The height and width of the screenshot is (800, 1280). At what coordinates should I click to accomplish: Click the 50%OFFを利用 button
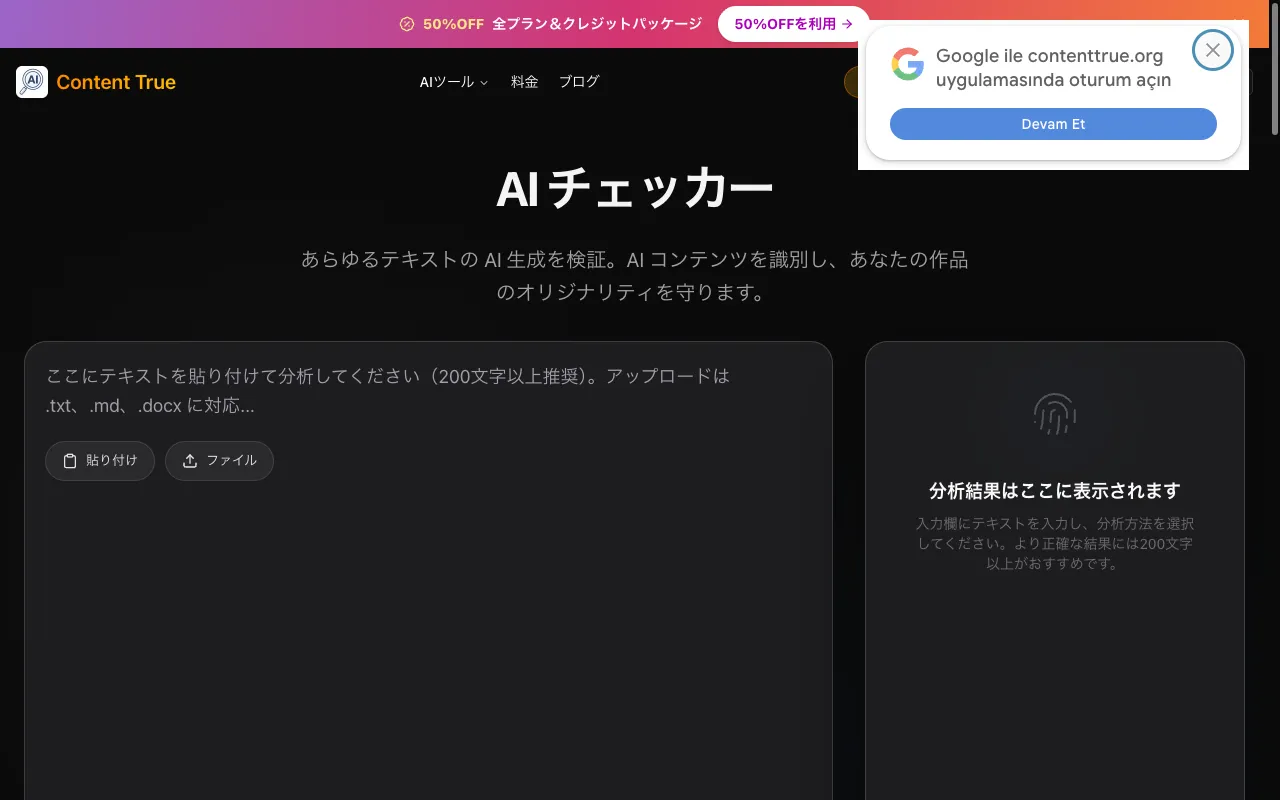(793, 24)
